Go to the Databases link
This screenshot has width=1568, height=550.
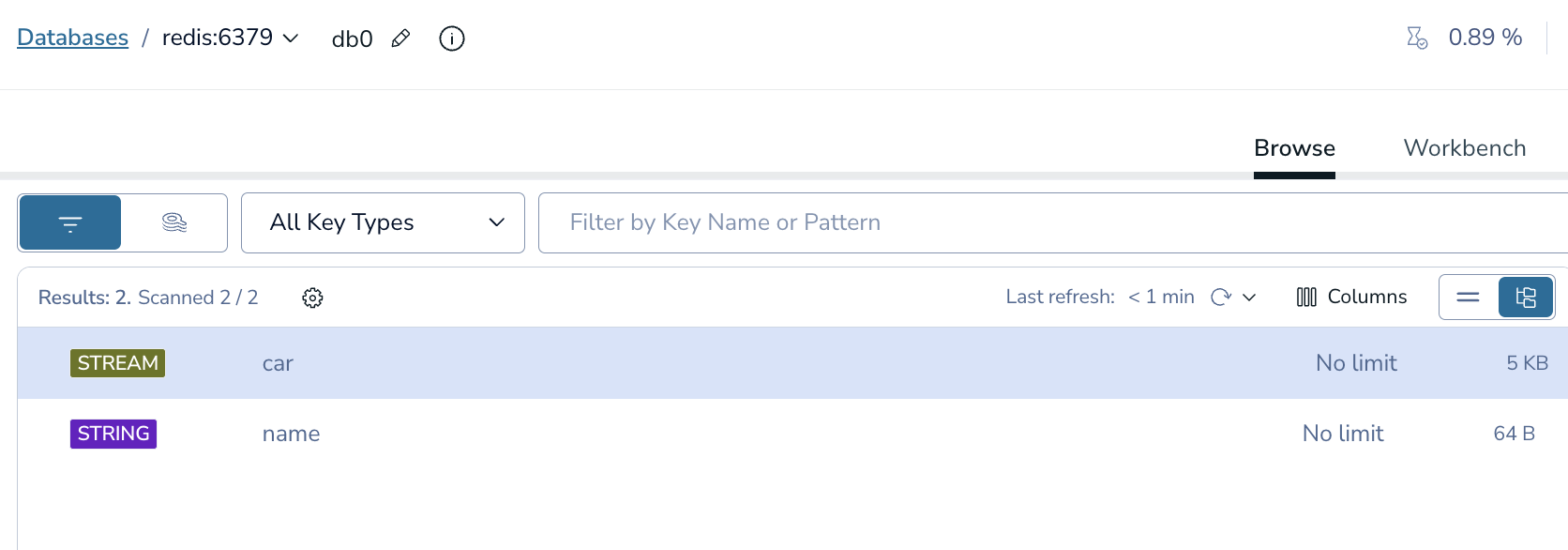pyautogui.click(x=72, y=38)
